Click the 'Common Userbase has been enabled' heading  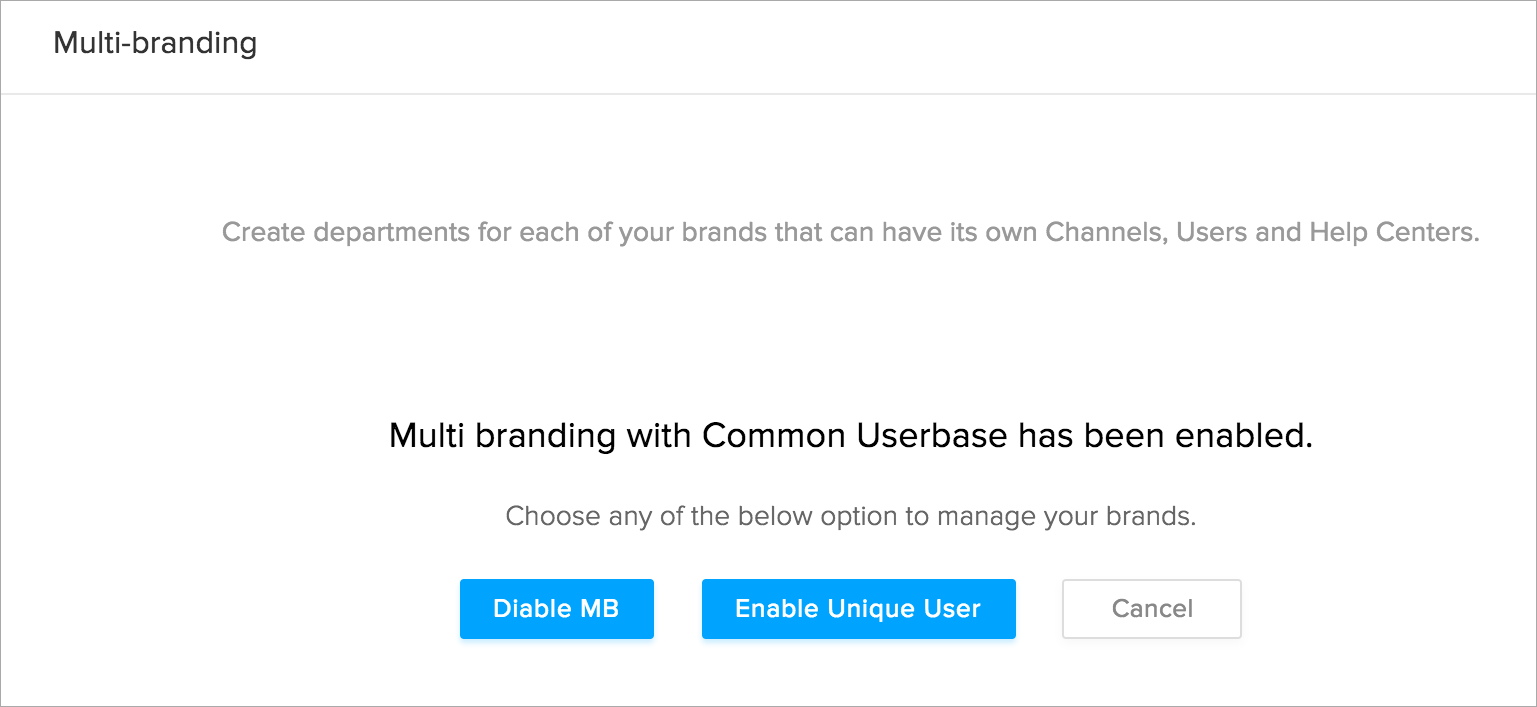[x=850, y=436]
